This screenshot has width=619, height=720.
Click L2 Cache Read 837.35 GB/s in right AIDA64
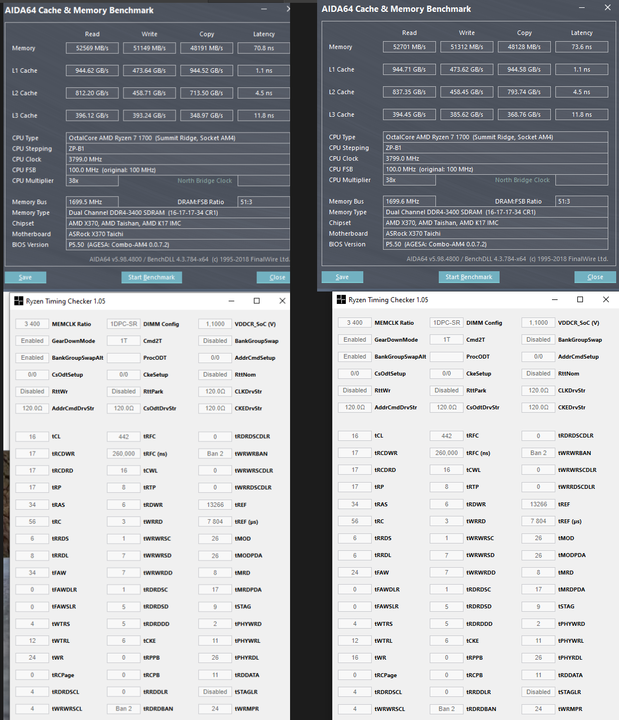(410, 92)
